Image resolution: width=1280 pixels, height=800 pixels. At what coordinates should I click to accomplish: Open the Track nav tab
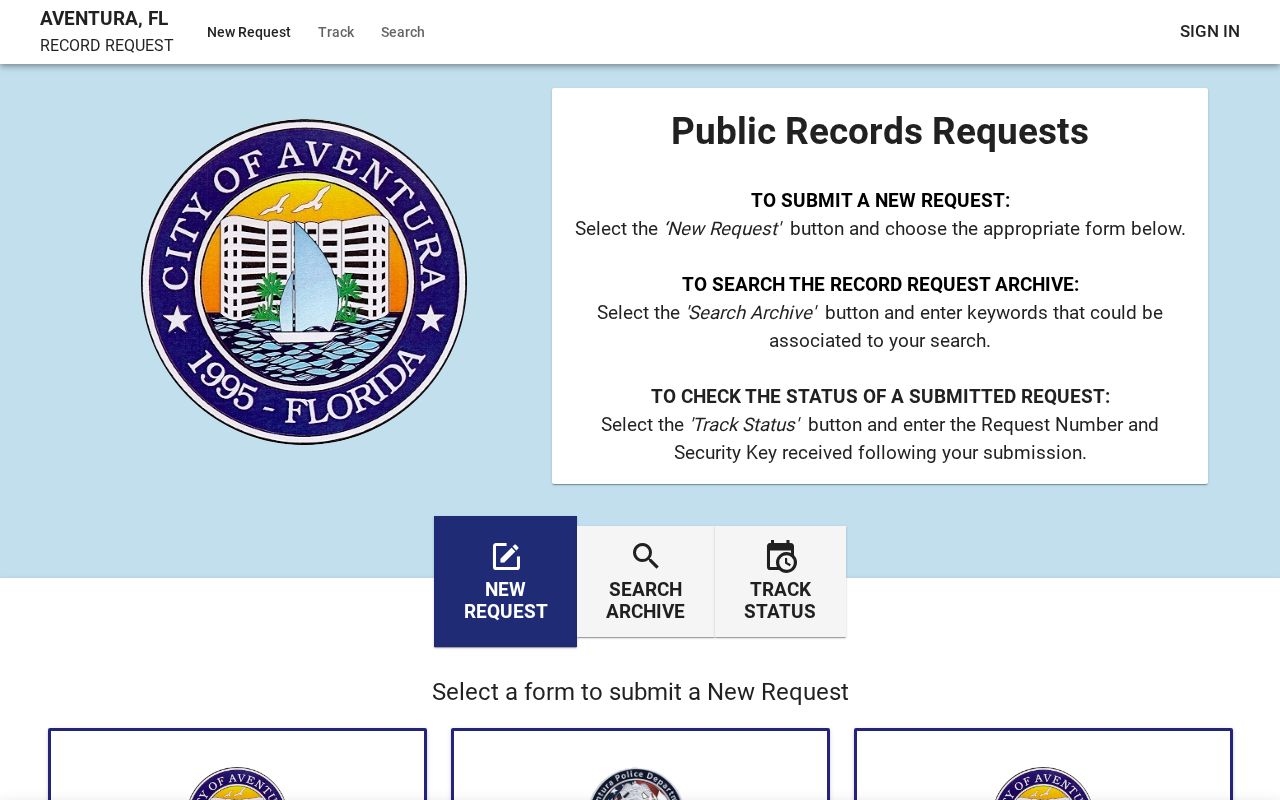[x=336, y=32]
